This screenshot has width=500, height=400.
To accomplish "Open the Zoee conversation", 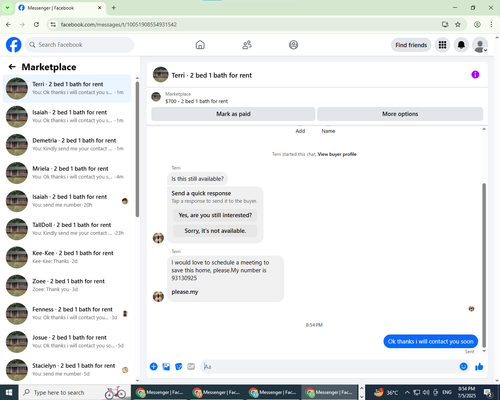I will (67, 285).
